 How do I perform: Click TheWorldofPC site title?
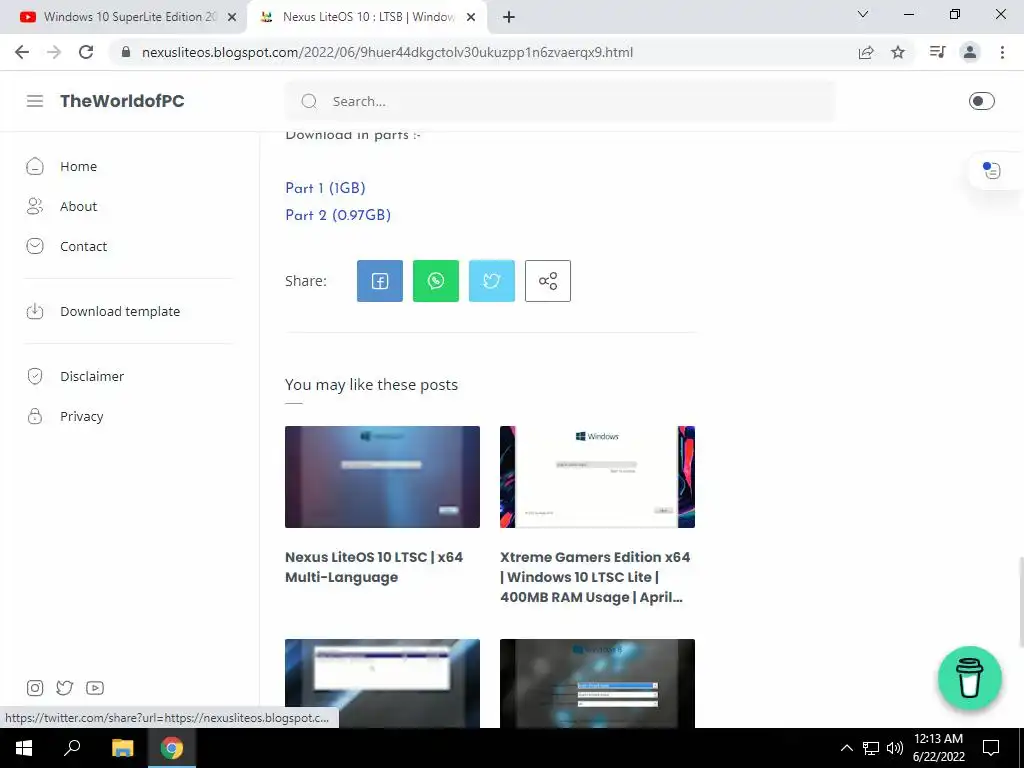pyautogui.click(x=122, y=101)
